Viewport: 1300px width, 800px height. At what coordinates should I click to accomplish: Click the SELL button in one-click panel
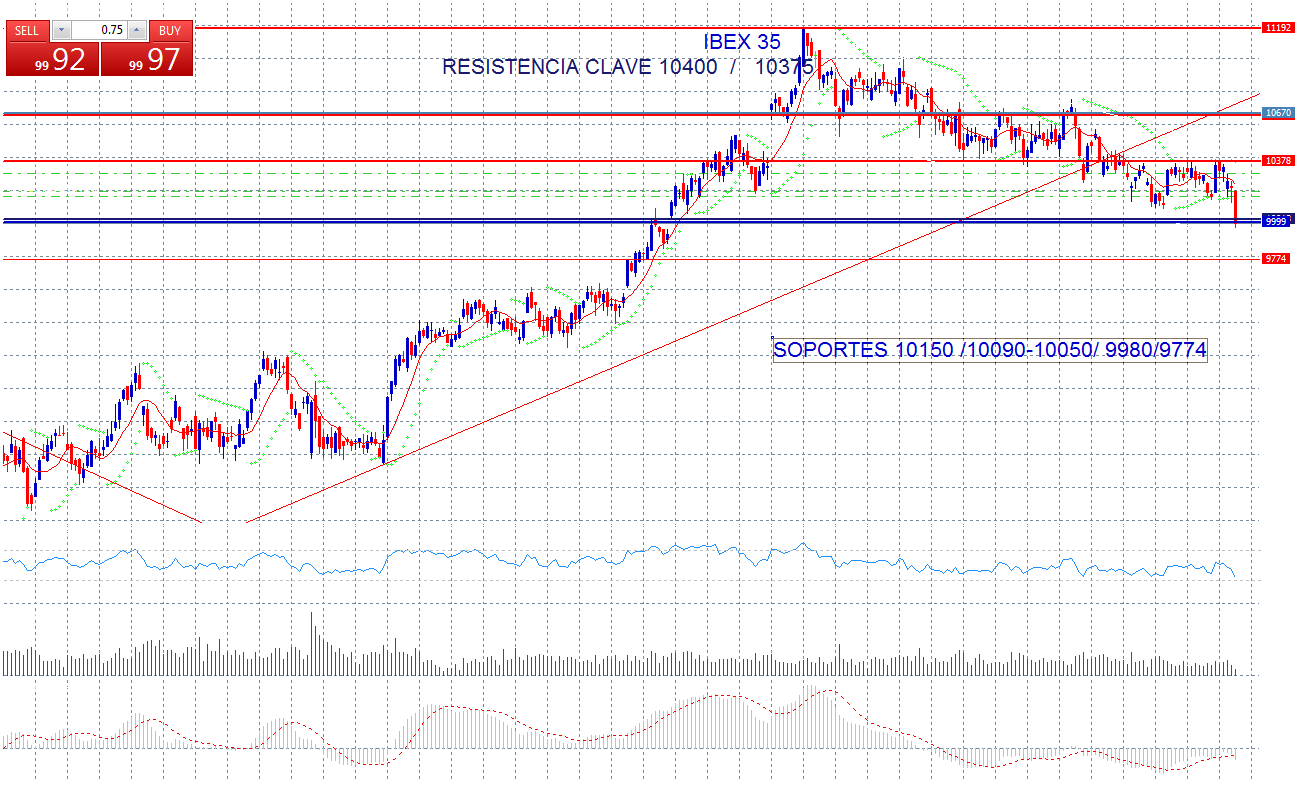pyautogui.click(x=27, y=30)
